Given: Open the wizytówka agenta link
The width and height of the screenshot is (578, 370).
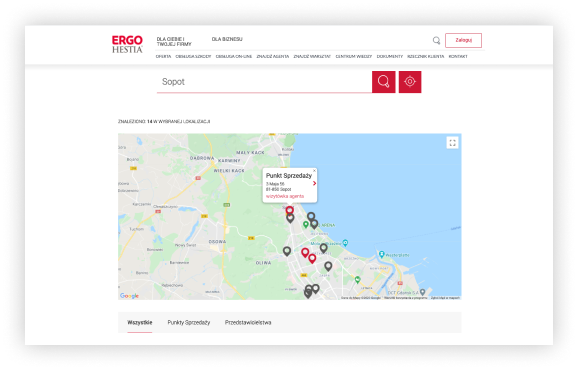Looking at the screenshot, I should 285,196.
